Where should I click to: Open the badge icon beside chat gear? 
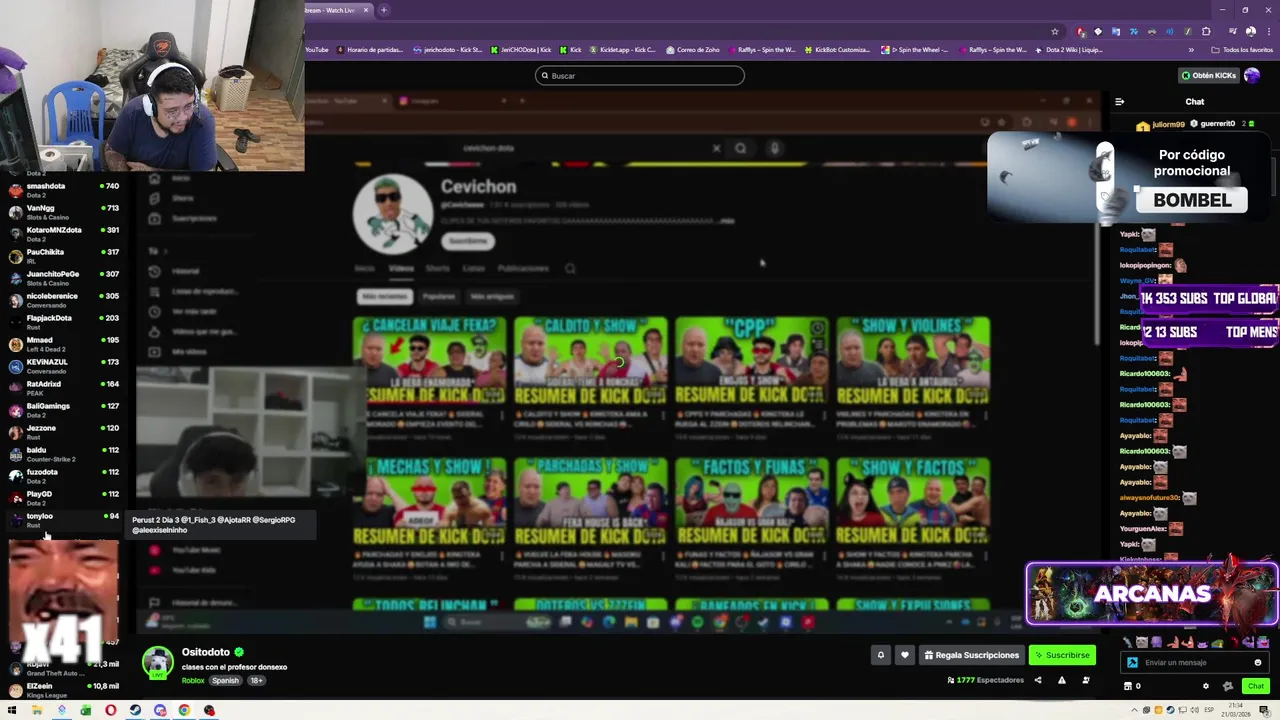1228,686
